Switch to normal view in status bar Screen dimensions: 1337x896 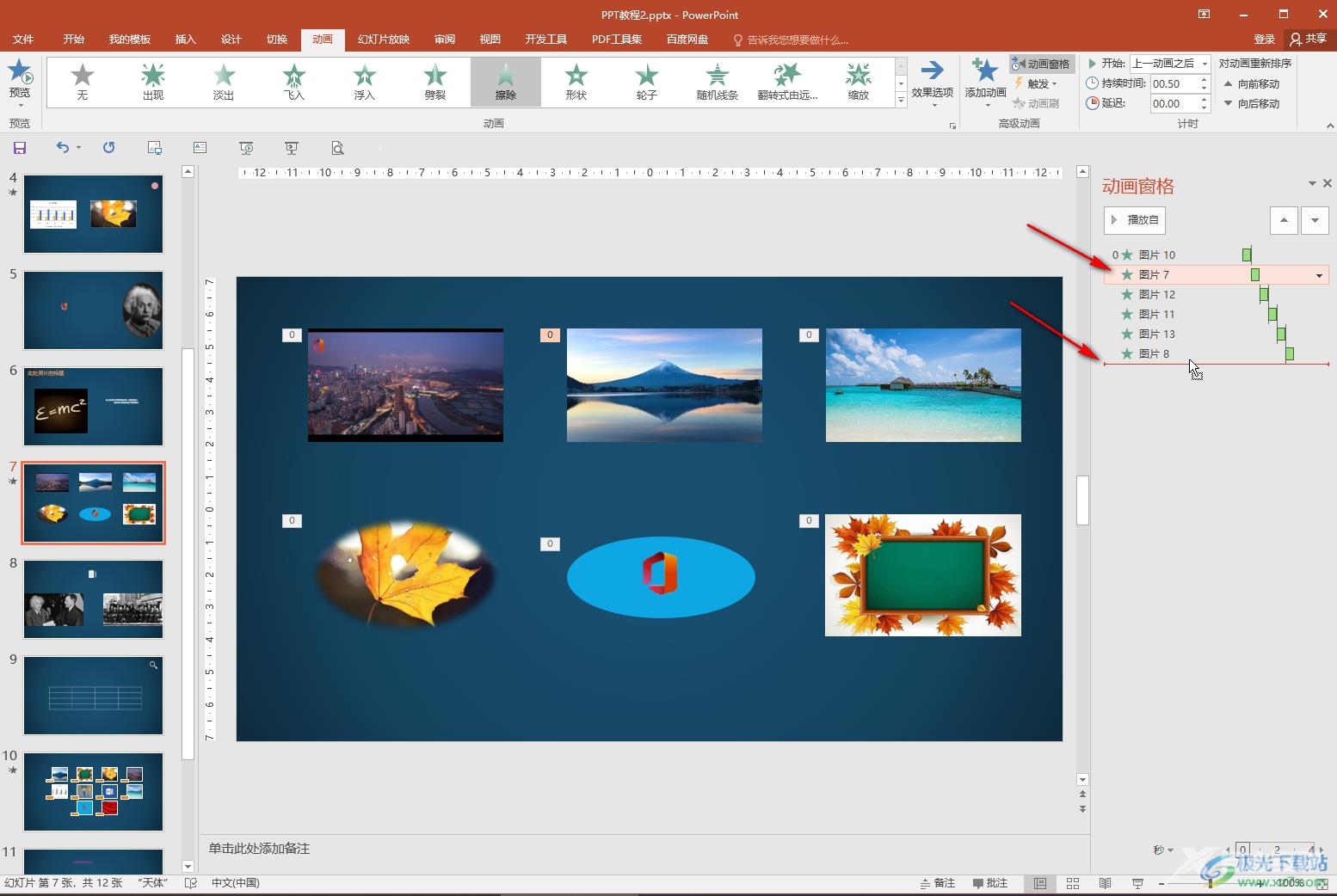pos(1040,883)
